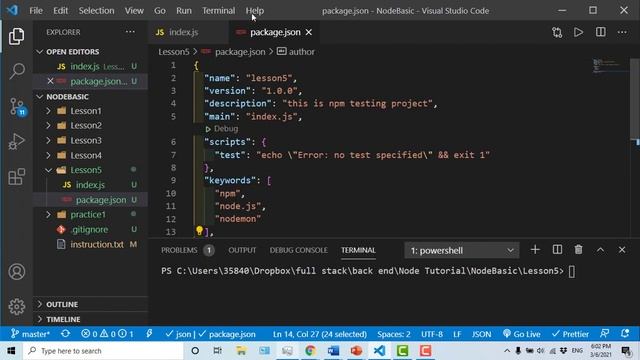Viewport: 640px width, 360px height.
Task: Click the Debug code lens above scripts
Action: pyautogui.click(x=222, y=129)
